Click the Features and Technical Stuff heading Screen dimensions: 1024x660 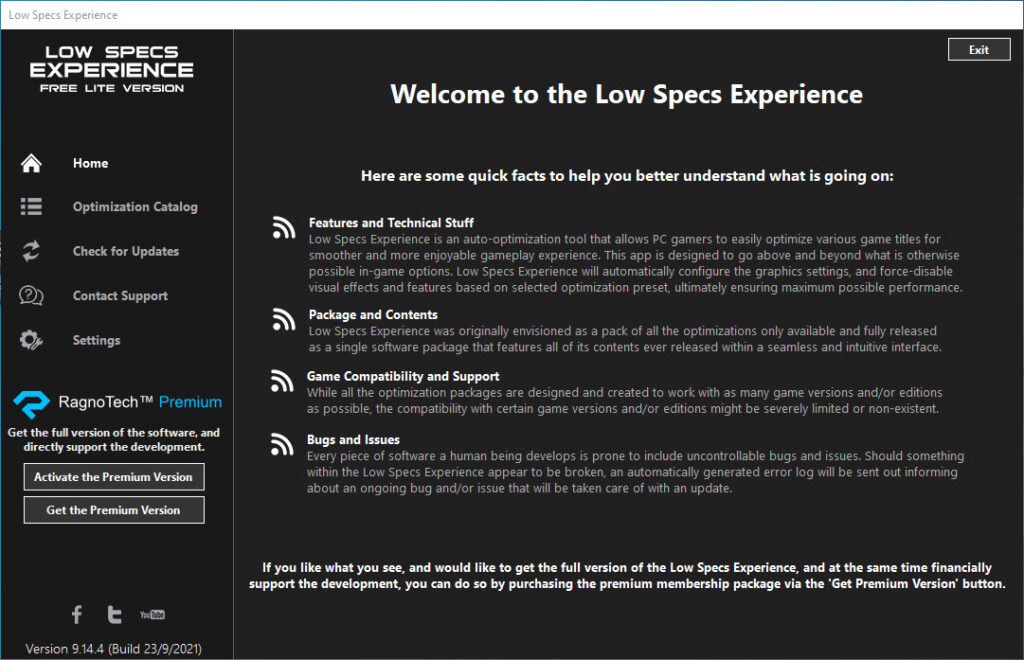pos(391,223)
